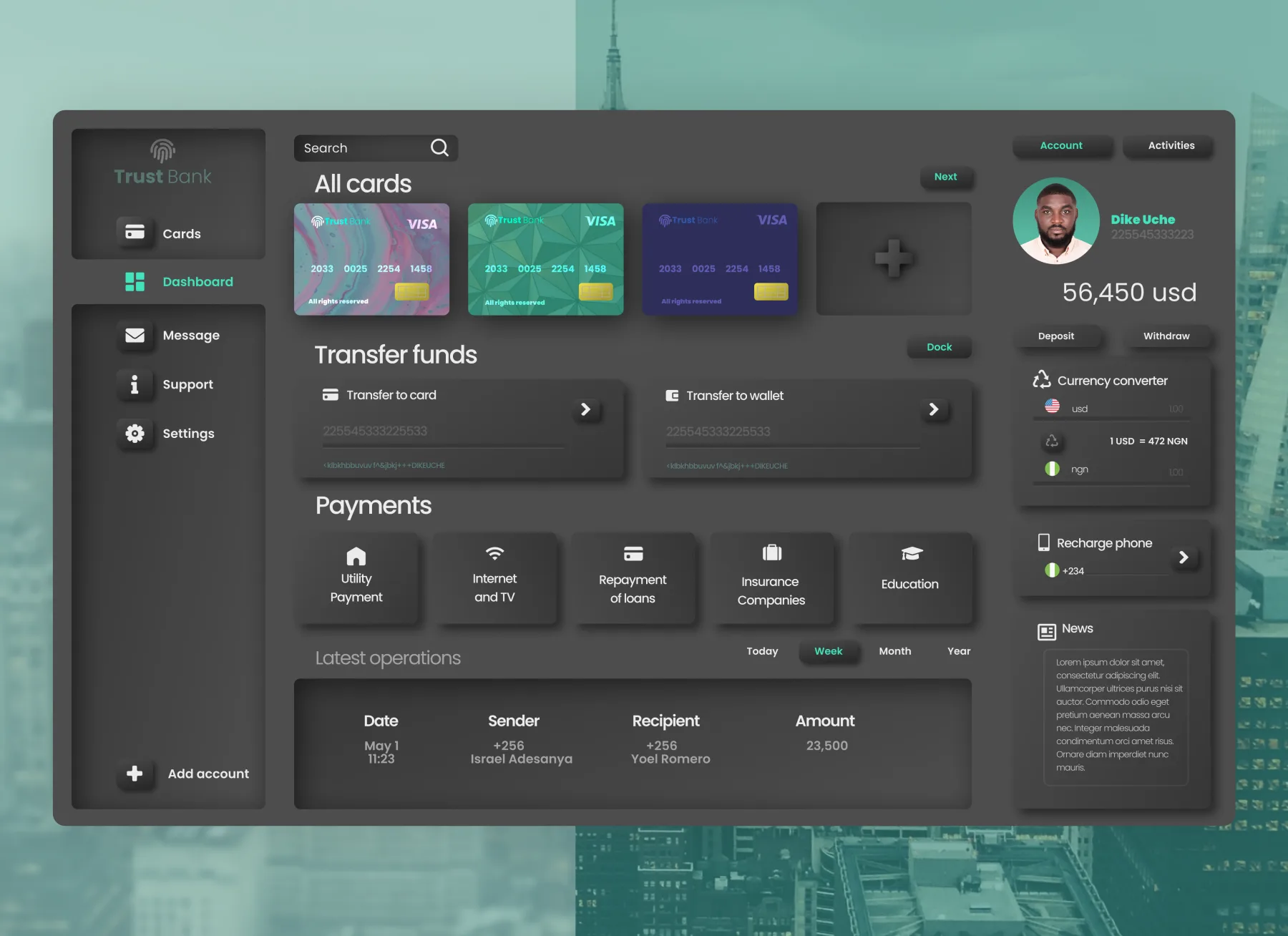Click in the Search field
The height and width of the screenshot is (936, 1288).
pos(376,148)
